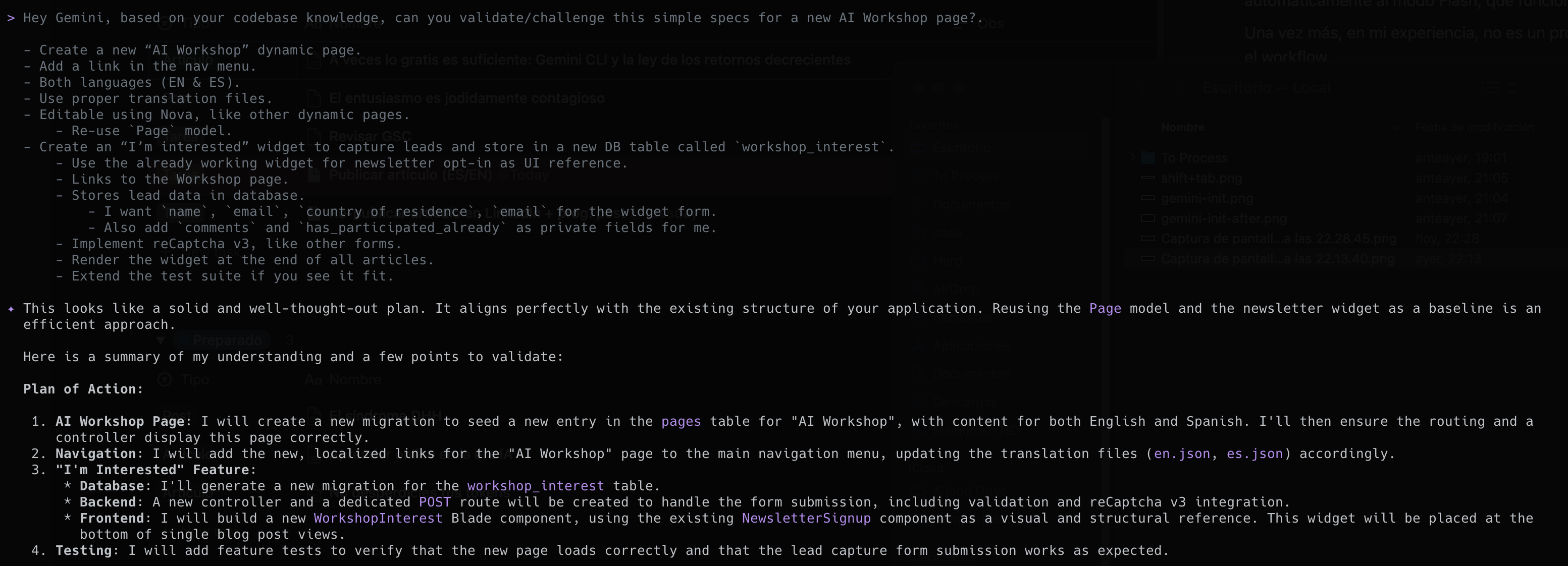Click the bold Plan of Action heading
This screenshot has height=566, width=1568.
pyautogui.click(x=83, y=390)
